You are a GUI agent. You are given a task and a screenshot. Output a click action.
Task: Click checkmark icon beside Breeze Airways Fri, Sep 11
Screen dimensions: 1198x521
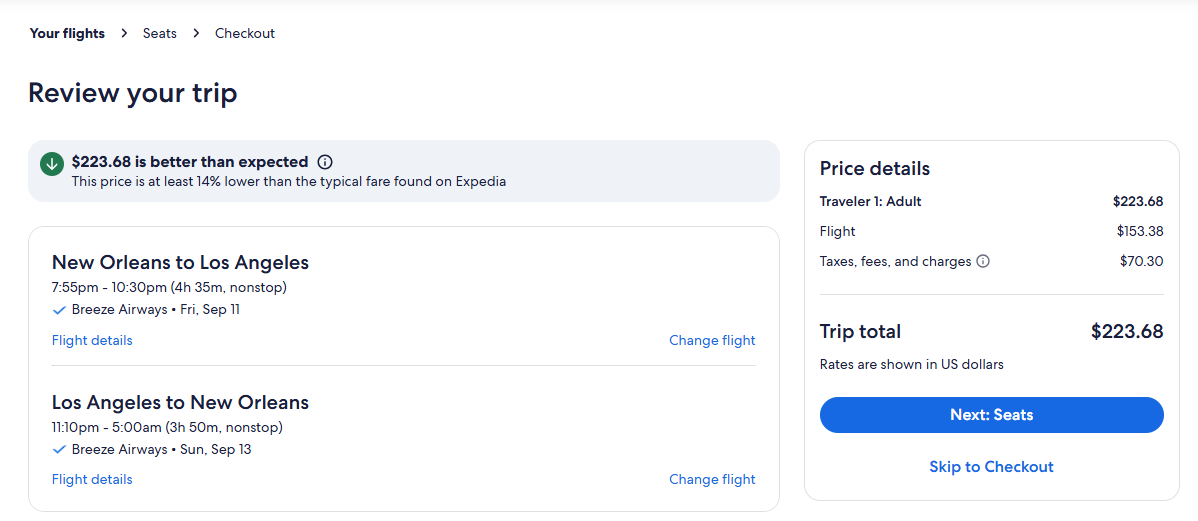tap(59, 310)
